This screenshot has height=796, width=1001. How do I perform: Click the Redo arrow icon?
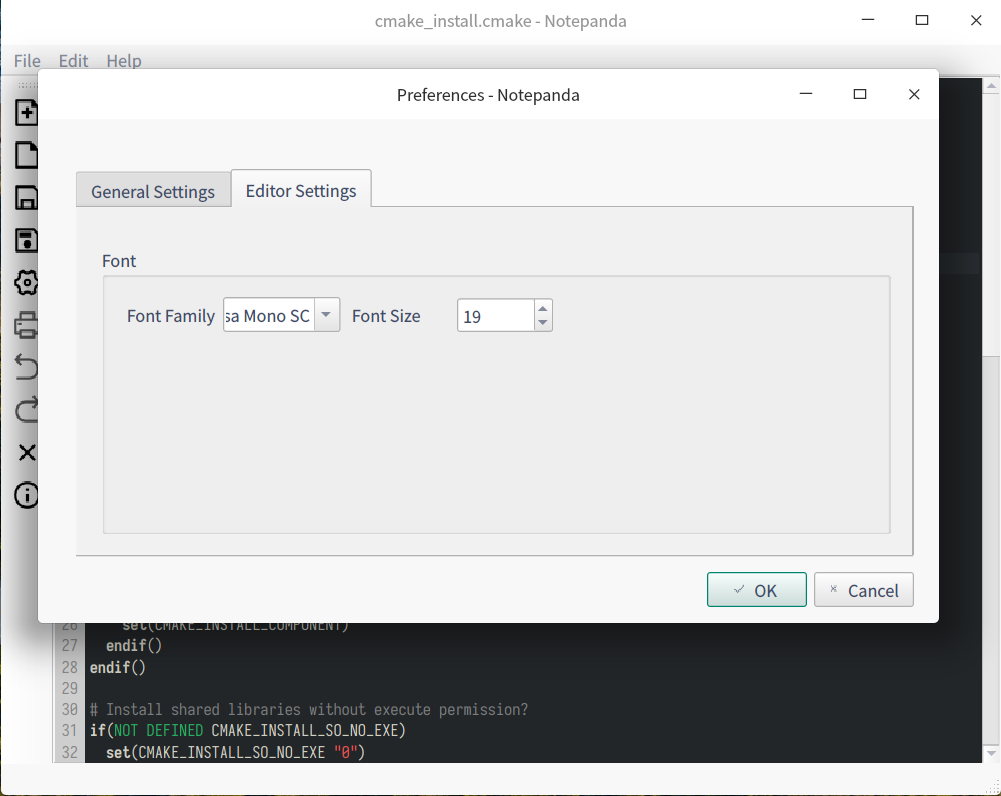pyautogui.click(x=26, y=409)
